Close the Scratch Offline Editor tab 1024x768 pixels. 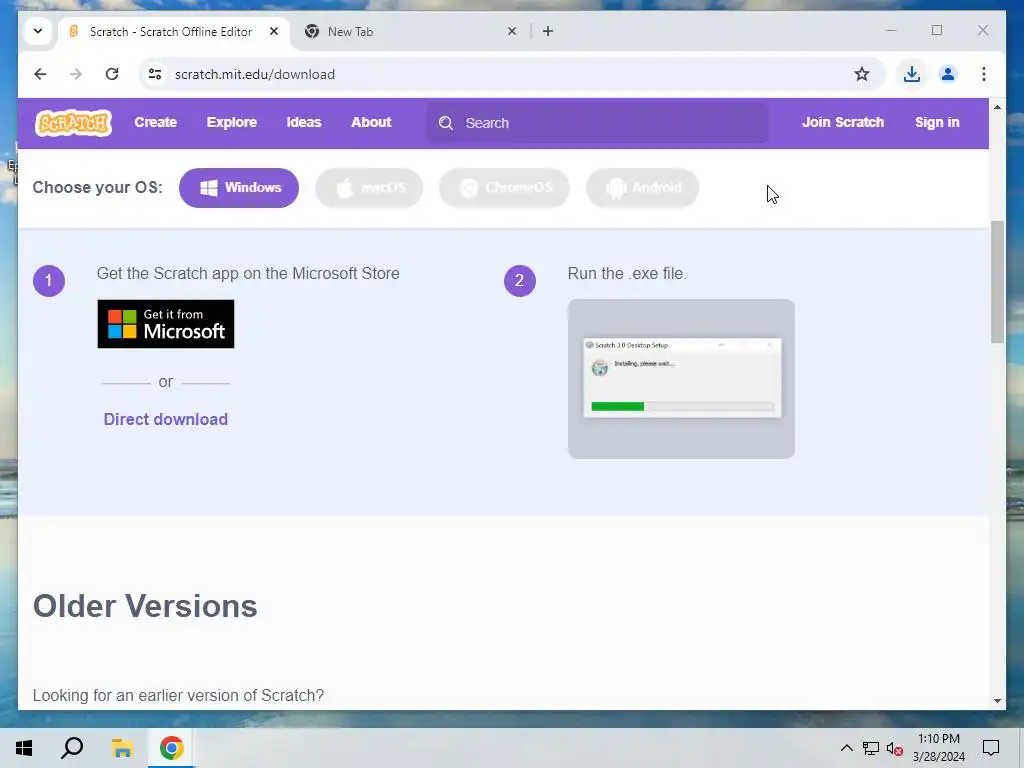coord(274,31)
